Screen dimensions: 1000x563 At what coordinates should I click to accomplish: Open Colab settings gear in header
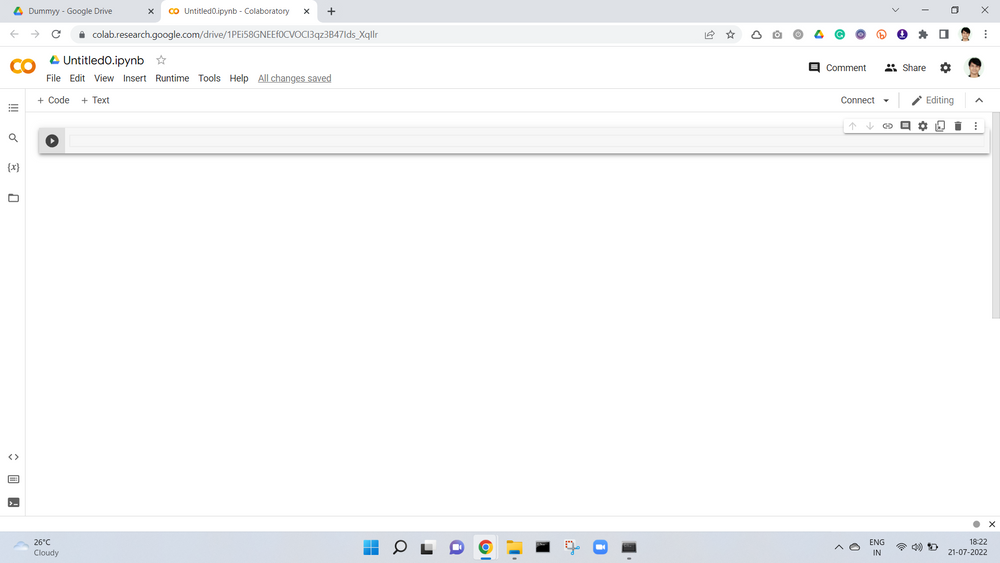pos(946,68)
